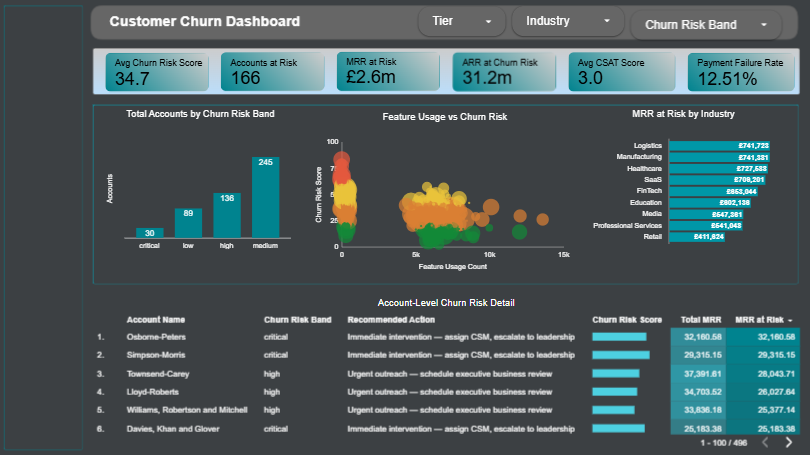Viewport: 810px width, 455px height.
Task: Click the Customer Churn Dashboard title
Action: 205,21
